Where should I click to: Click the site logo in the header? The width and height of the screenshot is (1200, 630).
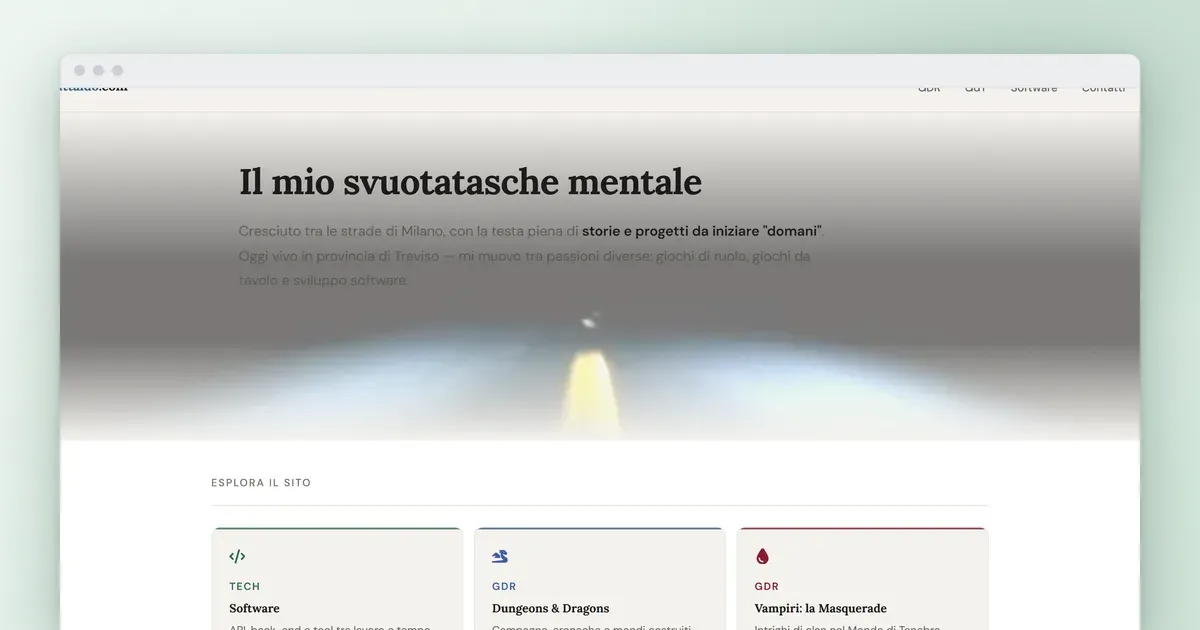click(94, 89)
